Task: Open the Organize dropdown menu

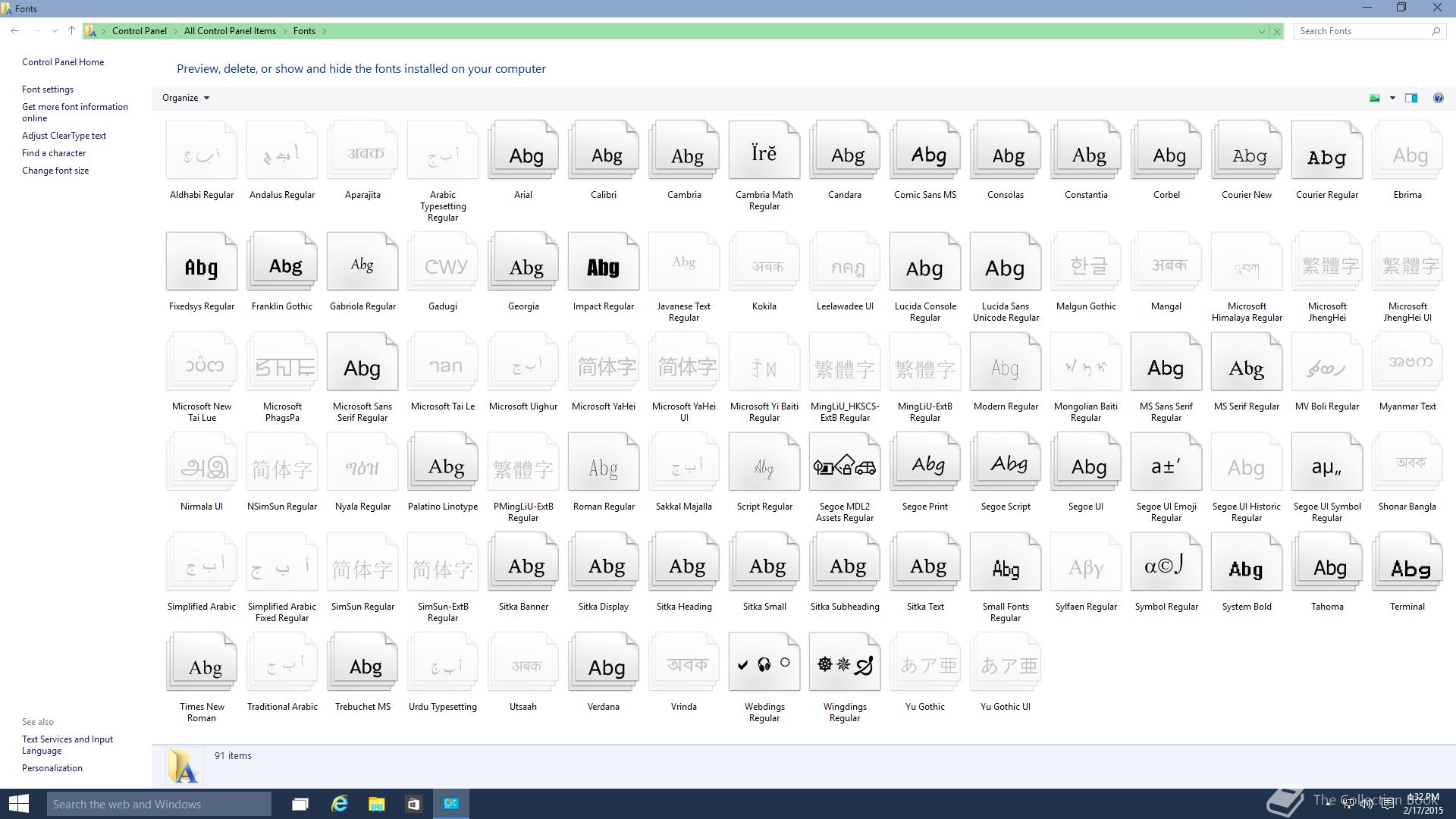Action: [186, 98]
